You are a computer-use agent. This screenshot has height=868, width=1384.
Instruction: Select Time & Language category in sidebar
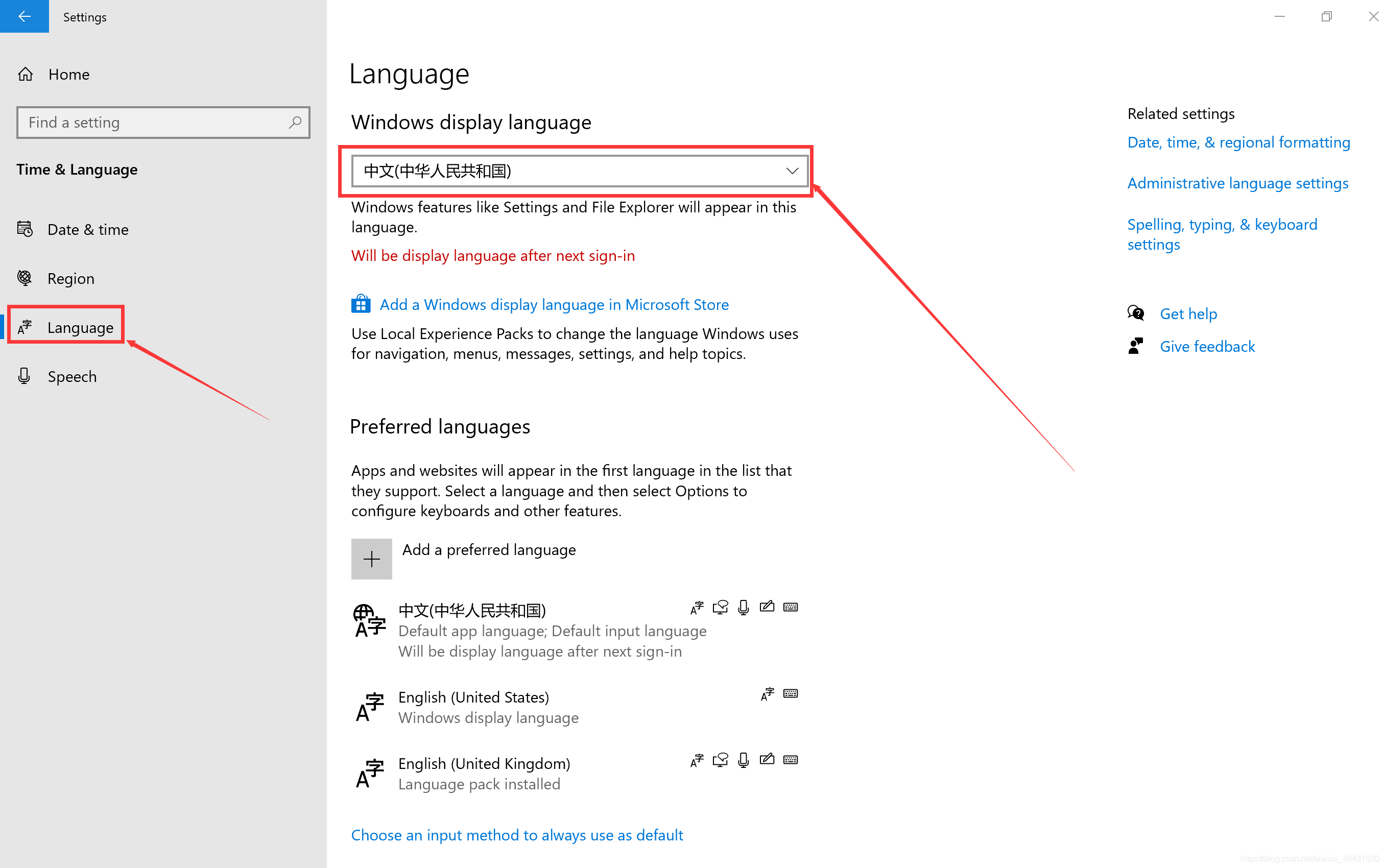[78, 169]
